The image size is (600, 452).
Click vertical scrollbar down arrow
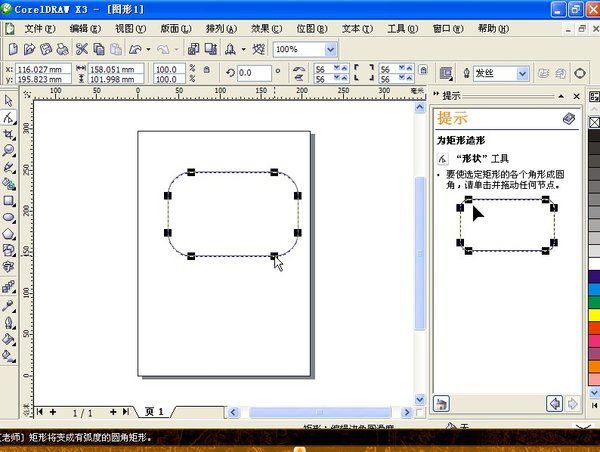point(420,400)
